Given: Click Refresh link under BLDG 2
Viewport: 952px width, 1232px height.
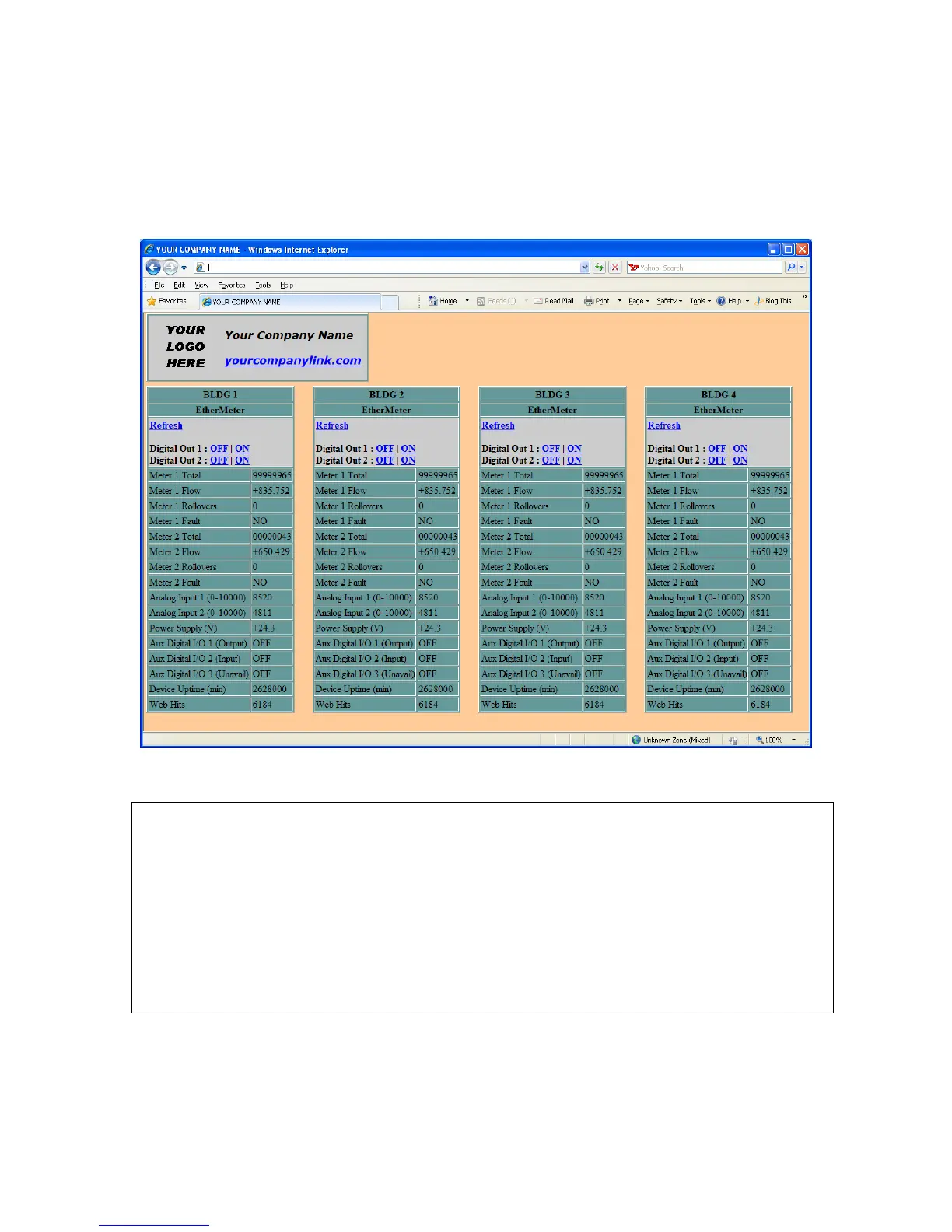Looking at the screenshot, I should click(x=331, y=425).
